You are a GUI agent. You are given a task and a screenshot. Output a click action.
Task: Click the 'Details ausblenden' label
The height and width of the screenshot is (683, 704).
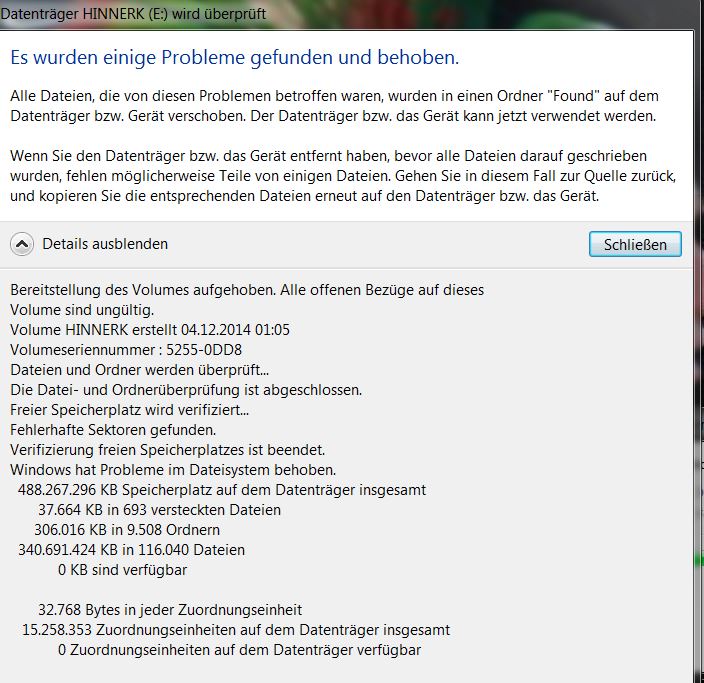click(x=105, y=244)
